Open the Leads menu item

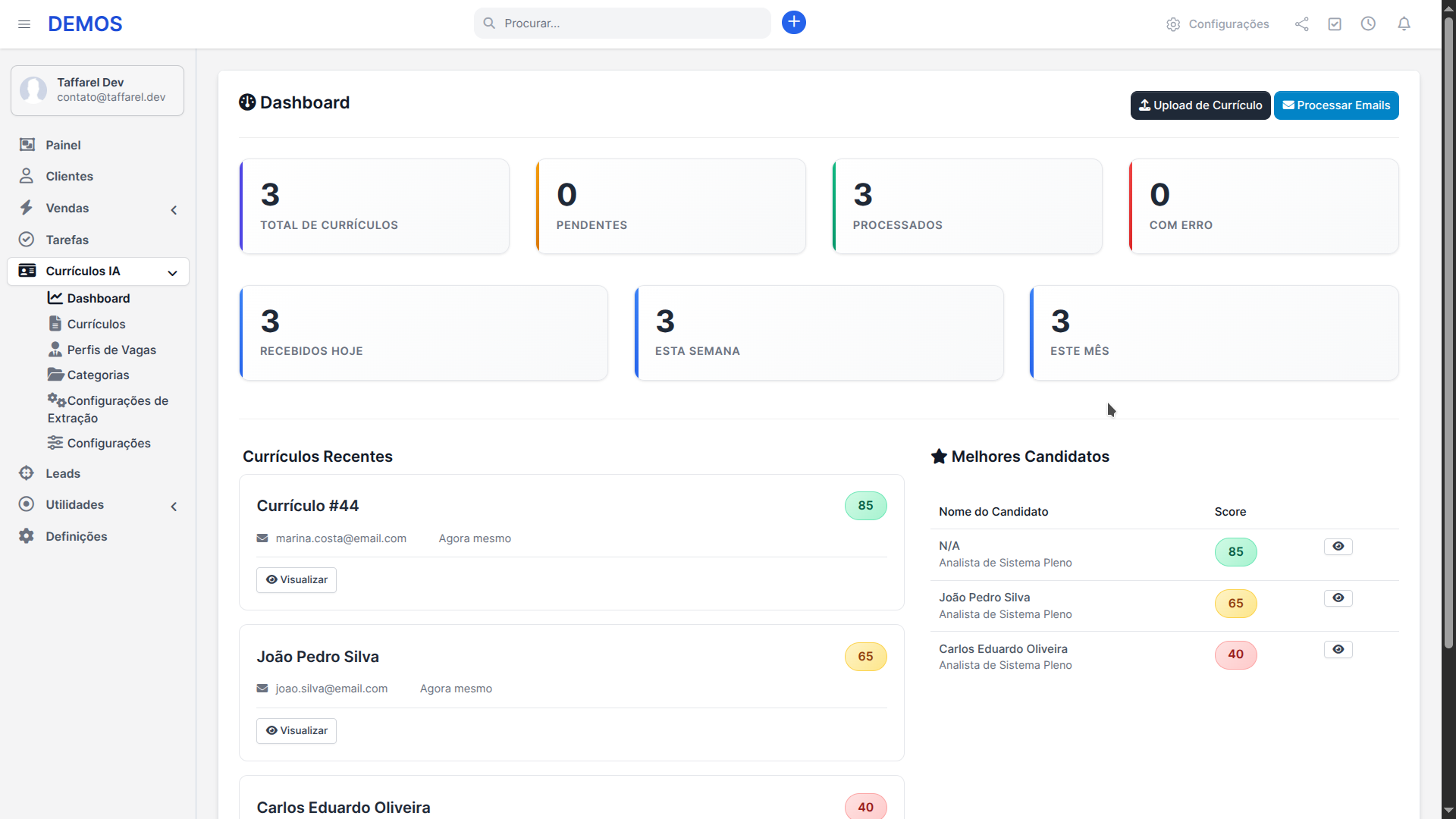63,473
